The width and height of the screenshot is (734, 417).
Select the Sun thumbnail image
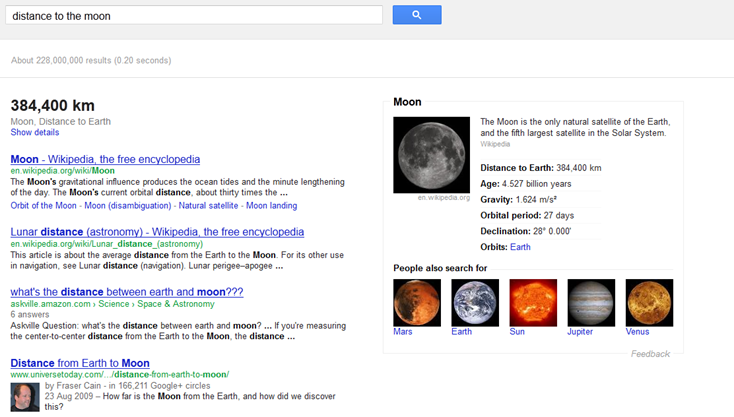(533, 302)
